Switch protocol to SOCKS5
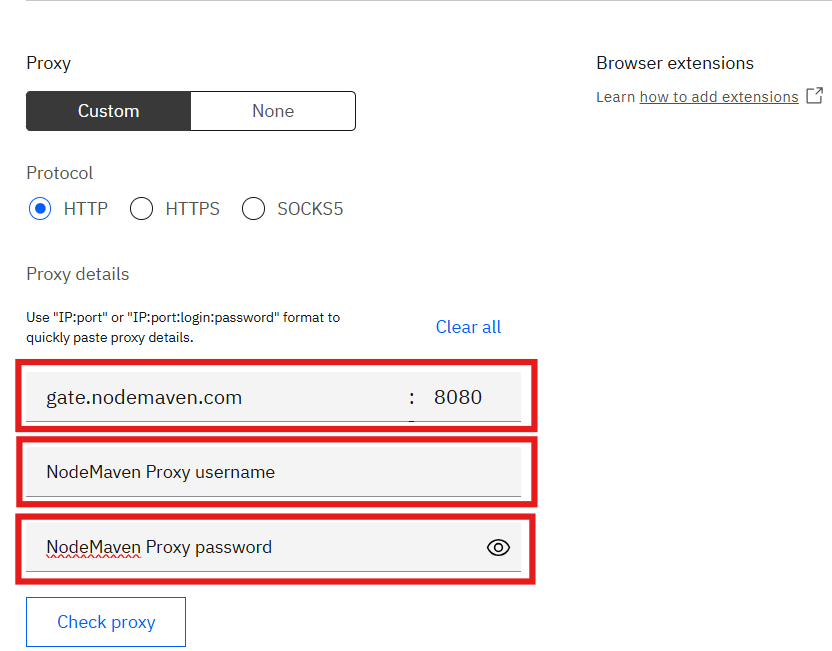The image size is (832, 651). 254,209
